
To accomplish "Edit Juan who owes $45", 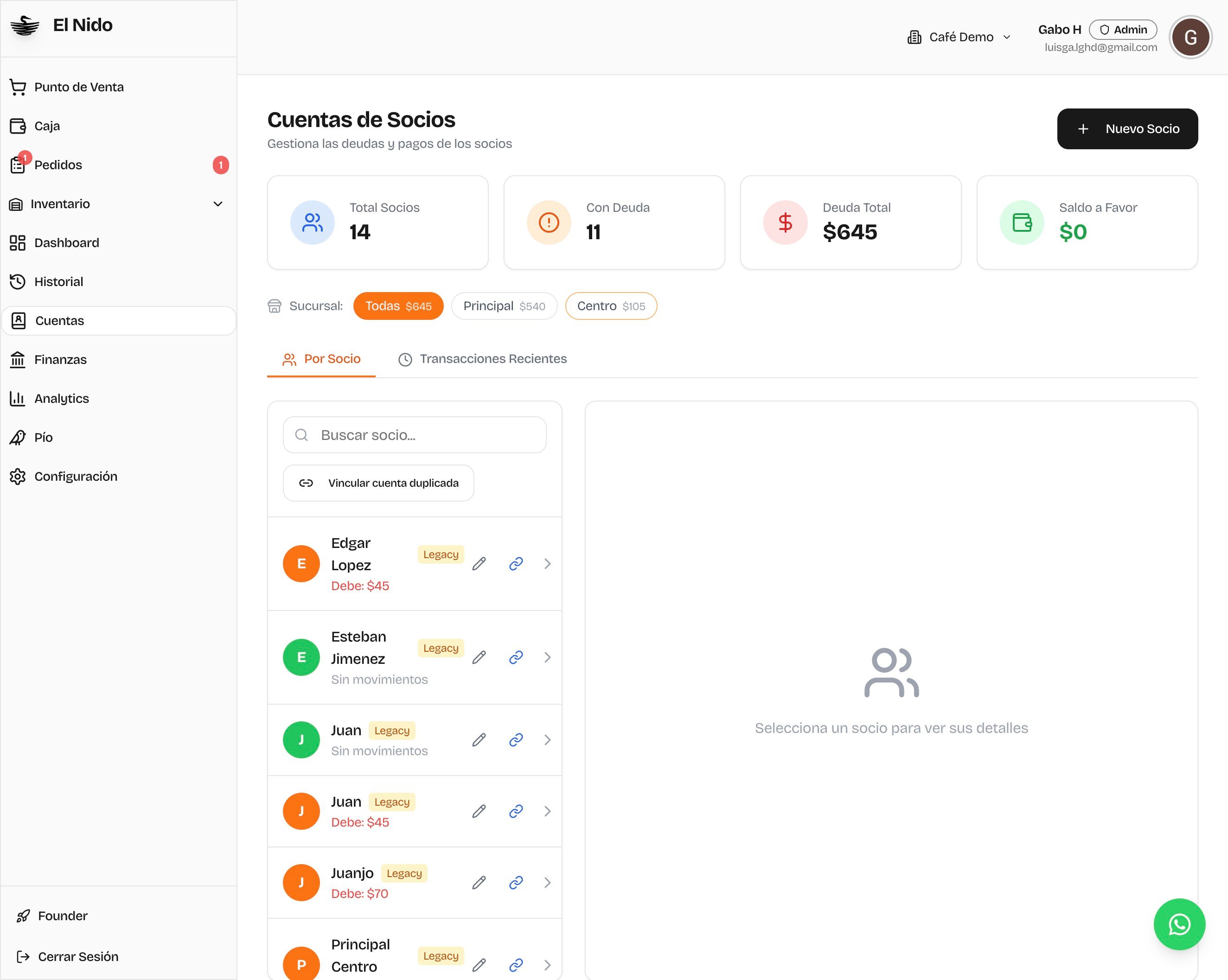I will (x=479, y=811).
